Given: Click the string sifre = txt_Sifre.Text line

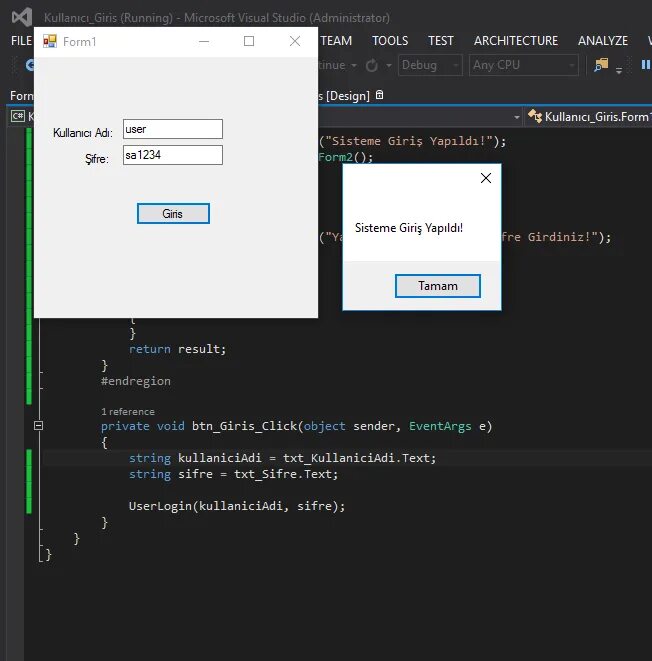Looking at the screenshot, I should [x=233, y=474].
